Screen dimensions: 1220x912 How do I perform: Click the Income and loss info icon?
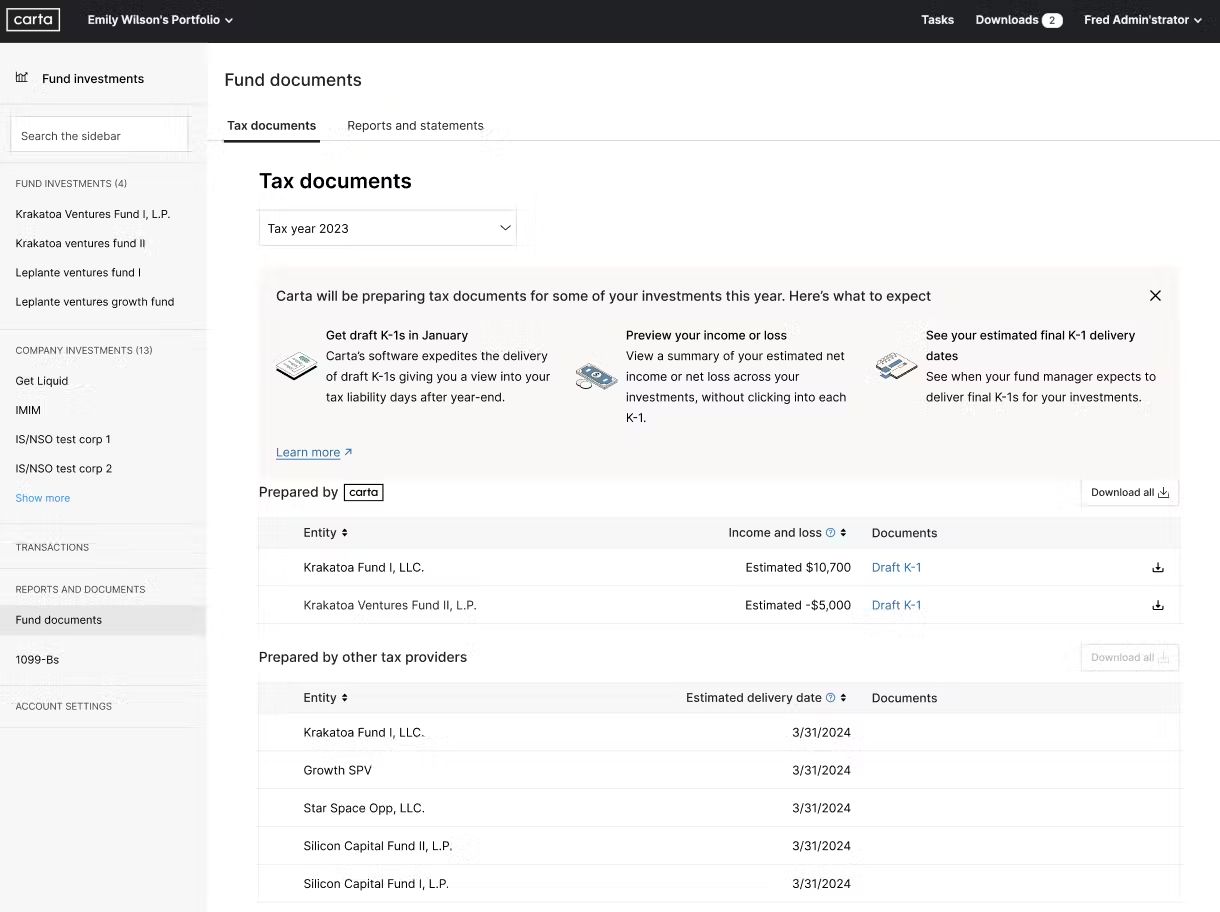coord(830,533)
